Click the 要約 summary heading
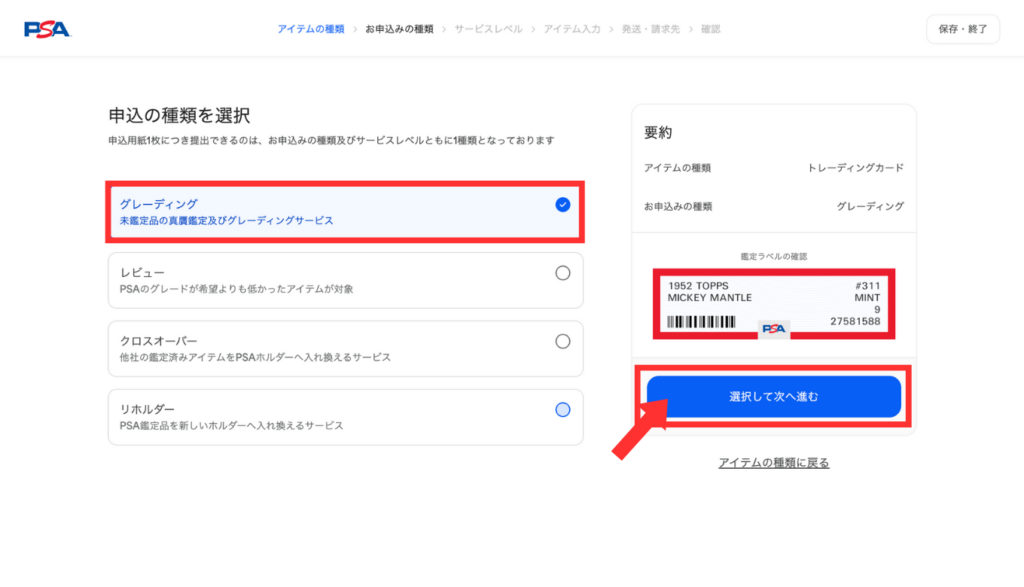 [658, 133]
